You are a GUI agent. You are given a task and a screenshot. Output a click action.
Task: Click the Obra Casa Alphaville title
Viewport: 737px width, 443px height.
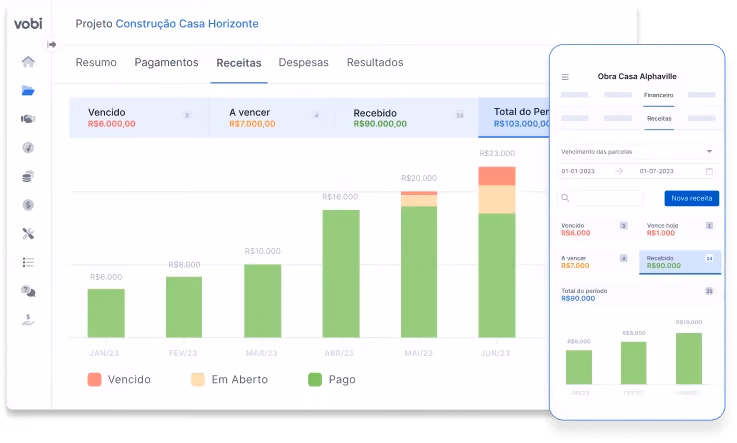coord(637,77)
